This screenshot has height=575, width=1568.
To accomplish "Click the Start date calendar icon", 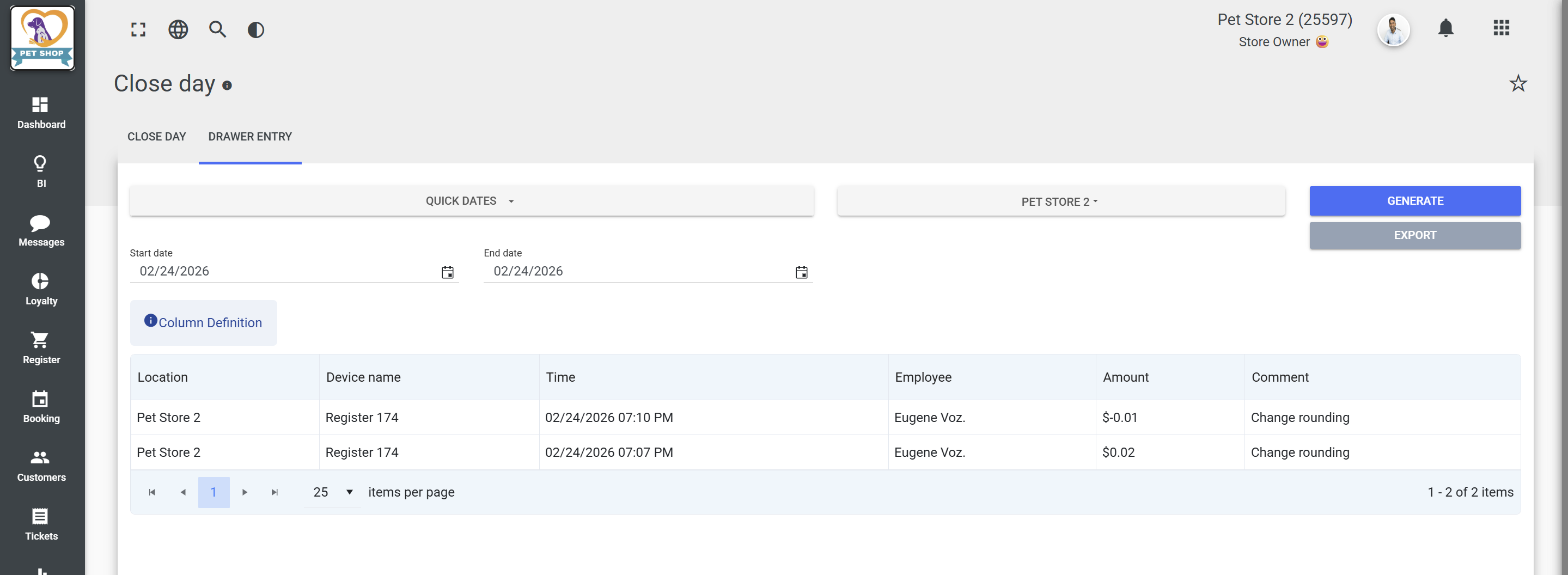I will point(447,272).
